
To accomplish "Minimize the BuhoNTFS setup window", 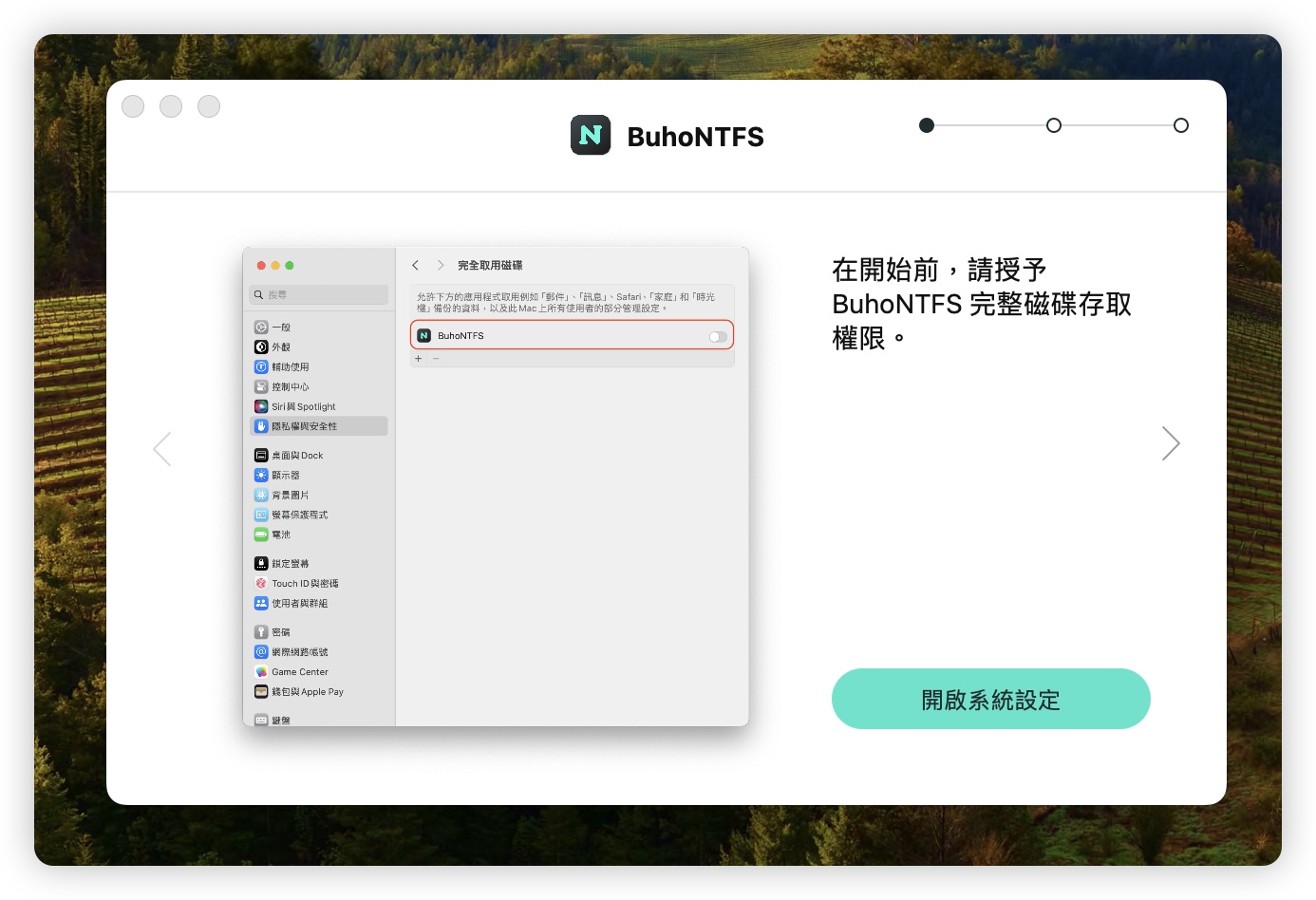I will (x=171, y=106).
